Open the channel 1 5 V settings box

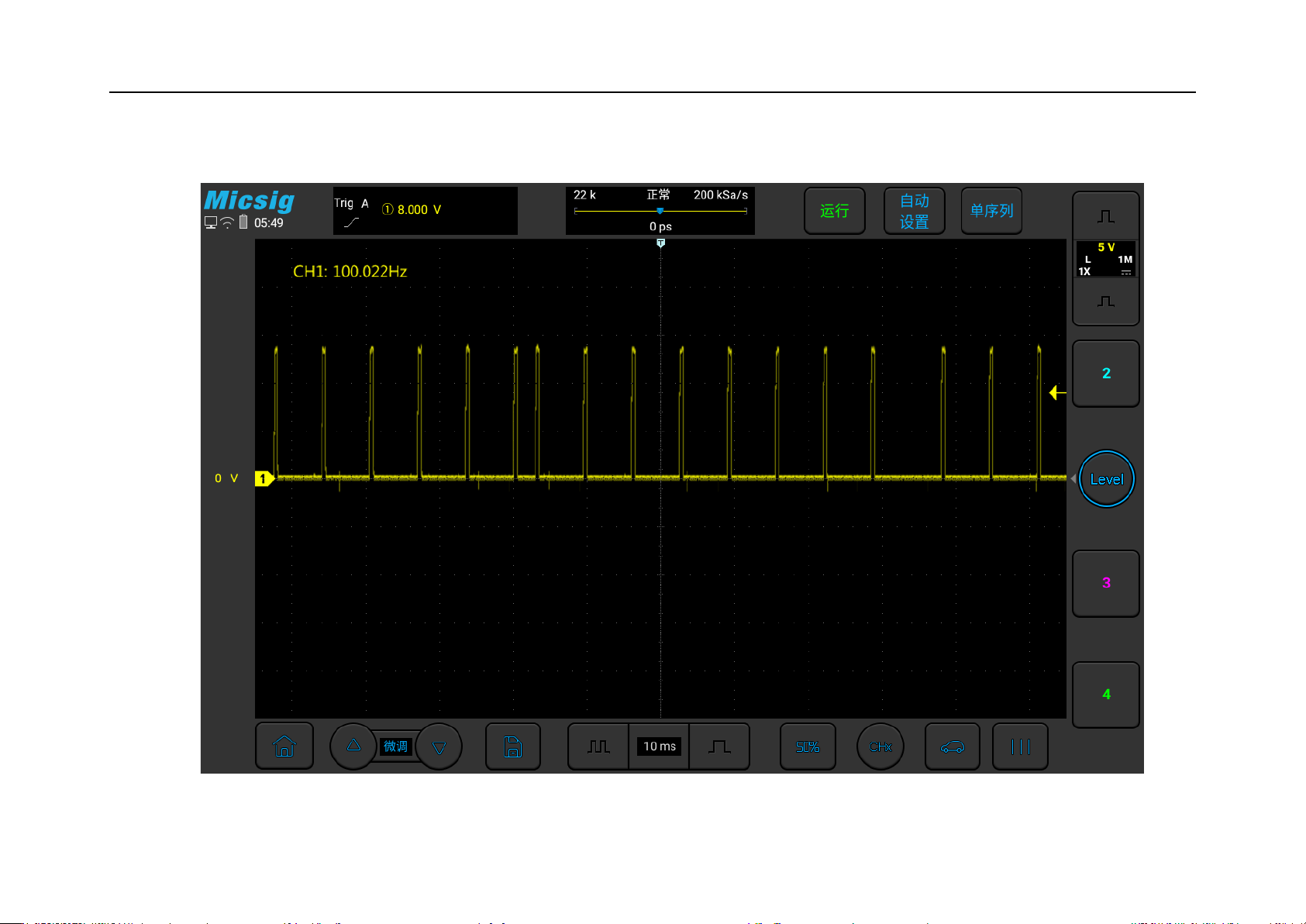pos(1106,259)
